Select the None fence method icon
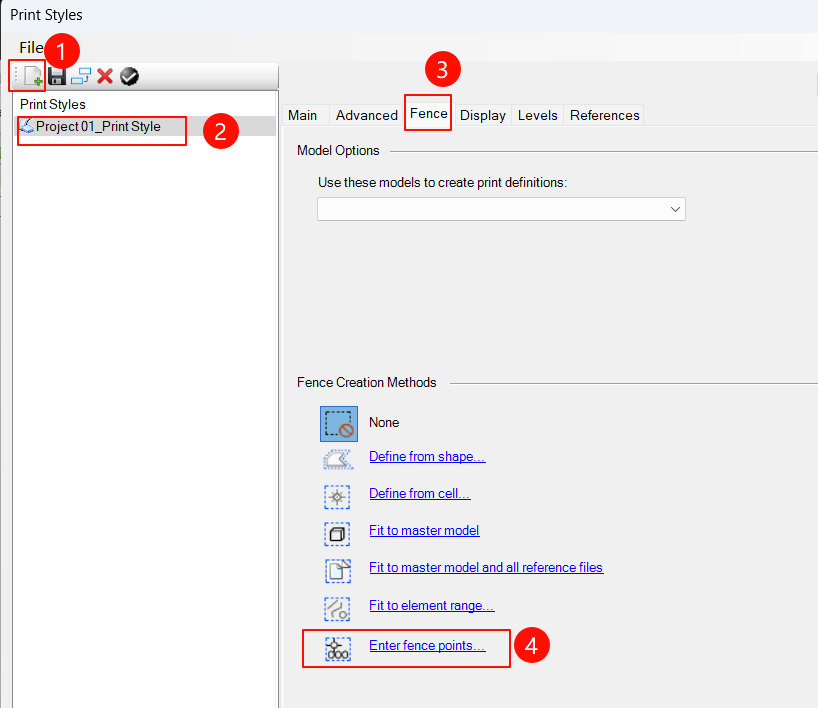The height and width of the screenshot is (708, 818). 339,424
